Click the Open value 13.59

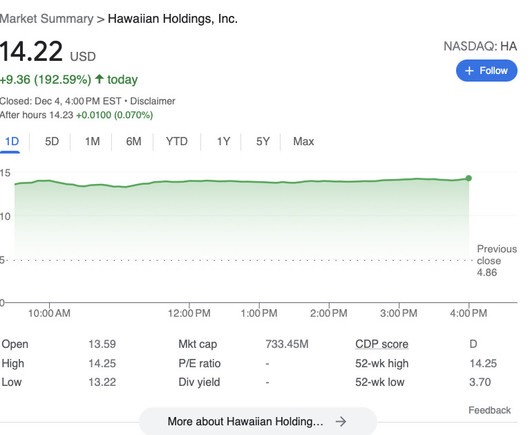pyautogui.click(x=102, y=344)
